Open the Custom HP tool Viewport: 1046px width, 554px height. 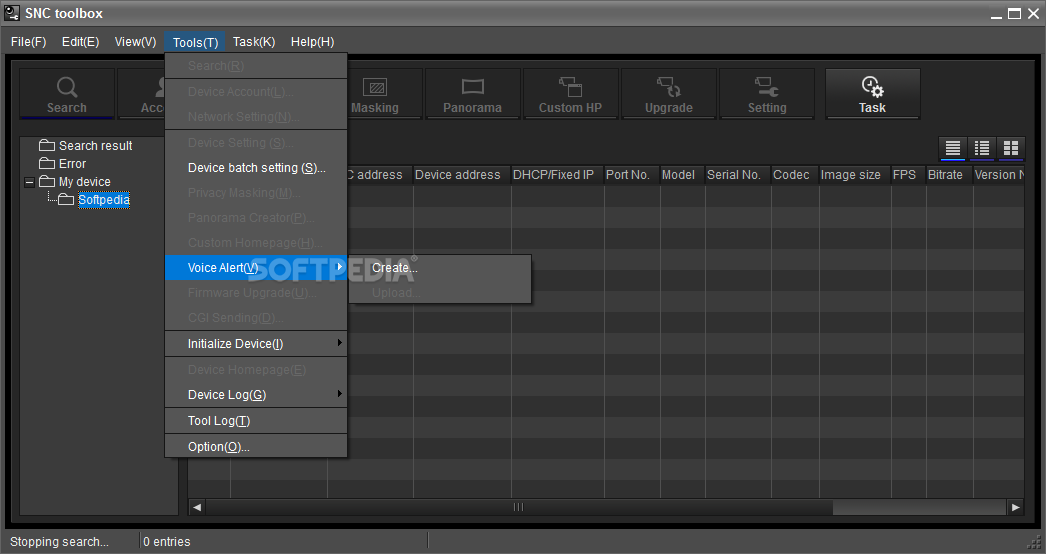click(x=570, y=93)
